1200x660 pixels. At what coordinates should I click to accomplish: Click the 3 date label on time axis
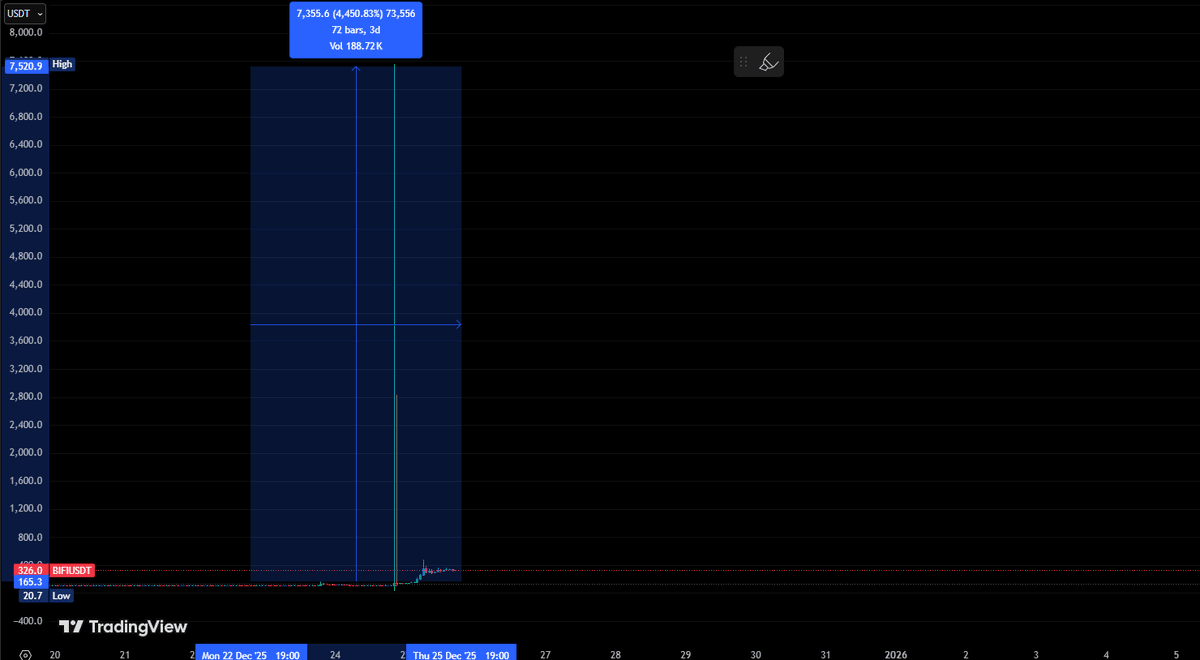coord(1036,655)
